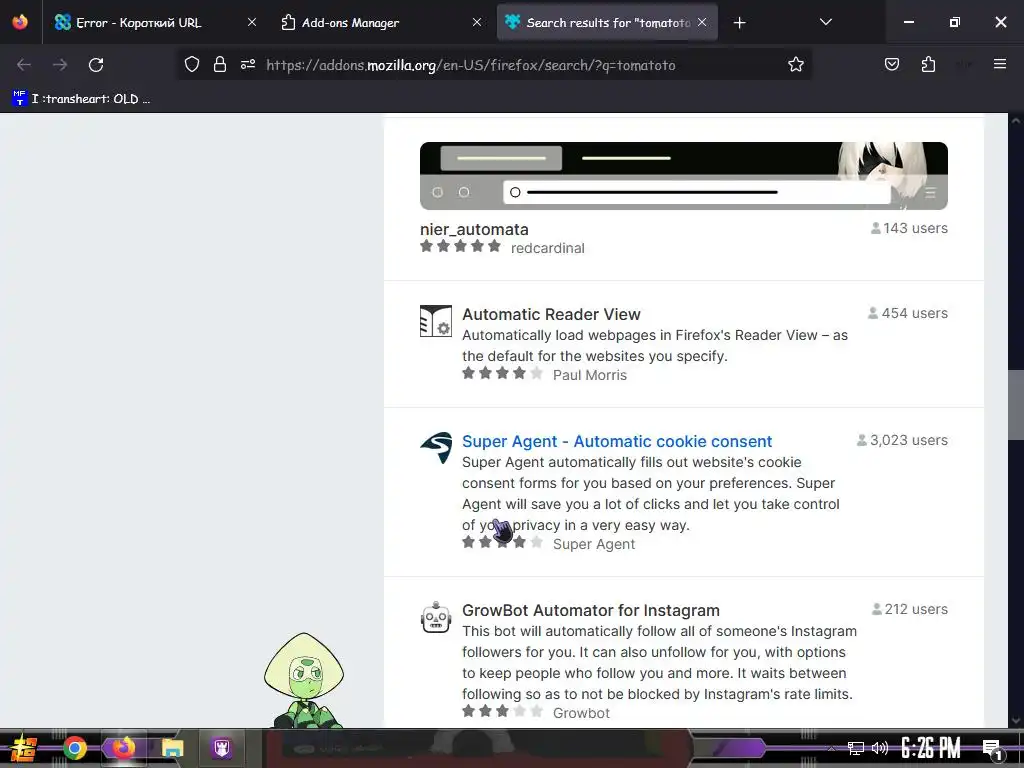Click the Super Agent logo icon
The image size is (1024, 768).
[x=436, y=448]
